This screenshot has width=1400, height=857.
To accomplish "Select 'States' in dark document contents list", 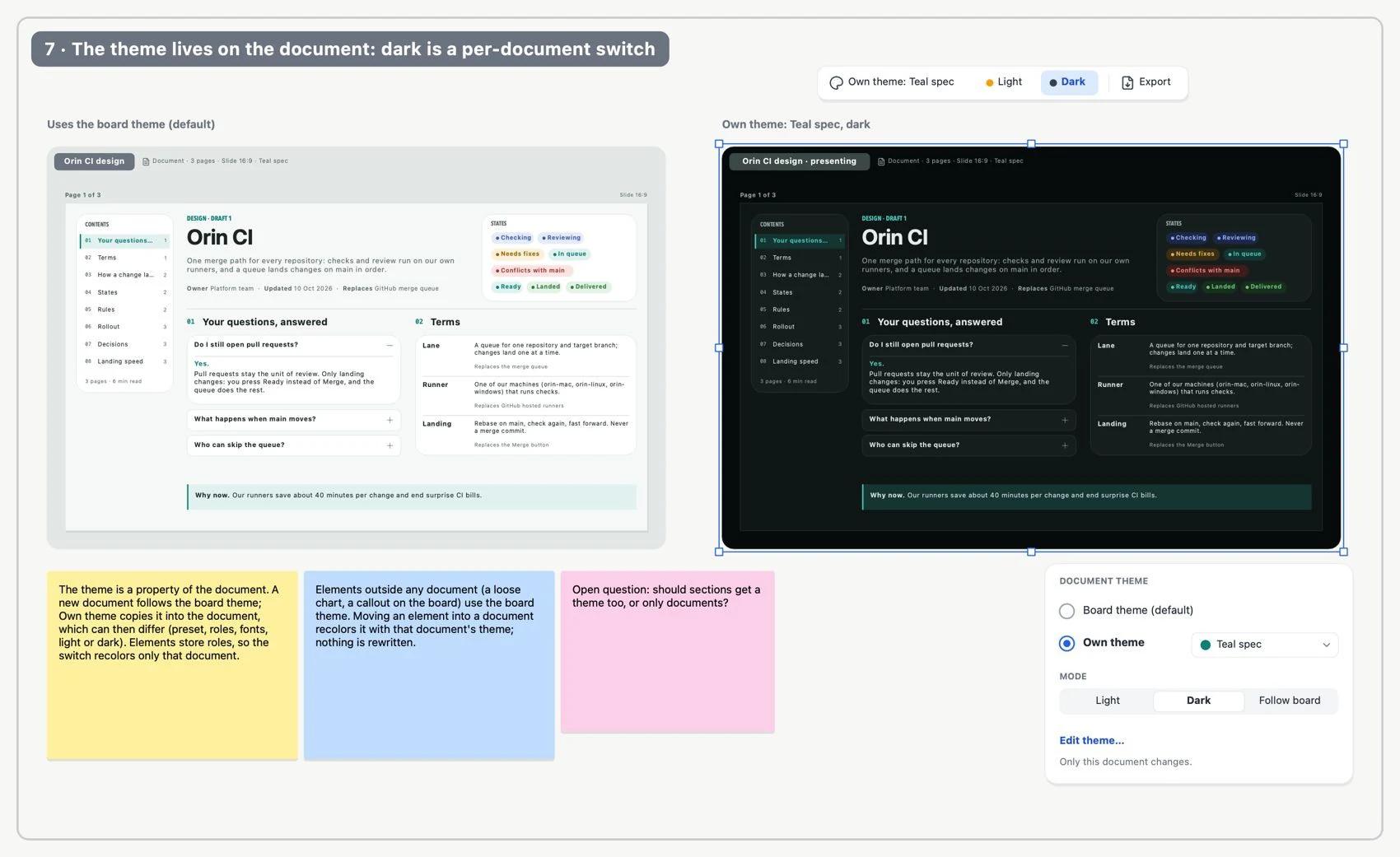I will [800, 292].
